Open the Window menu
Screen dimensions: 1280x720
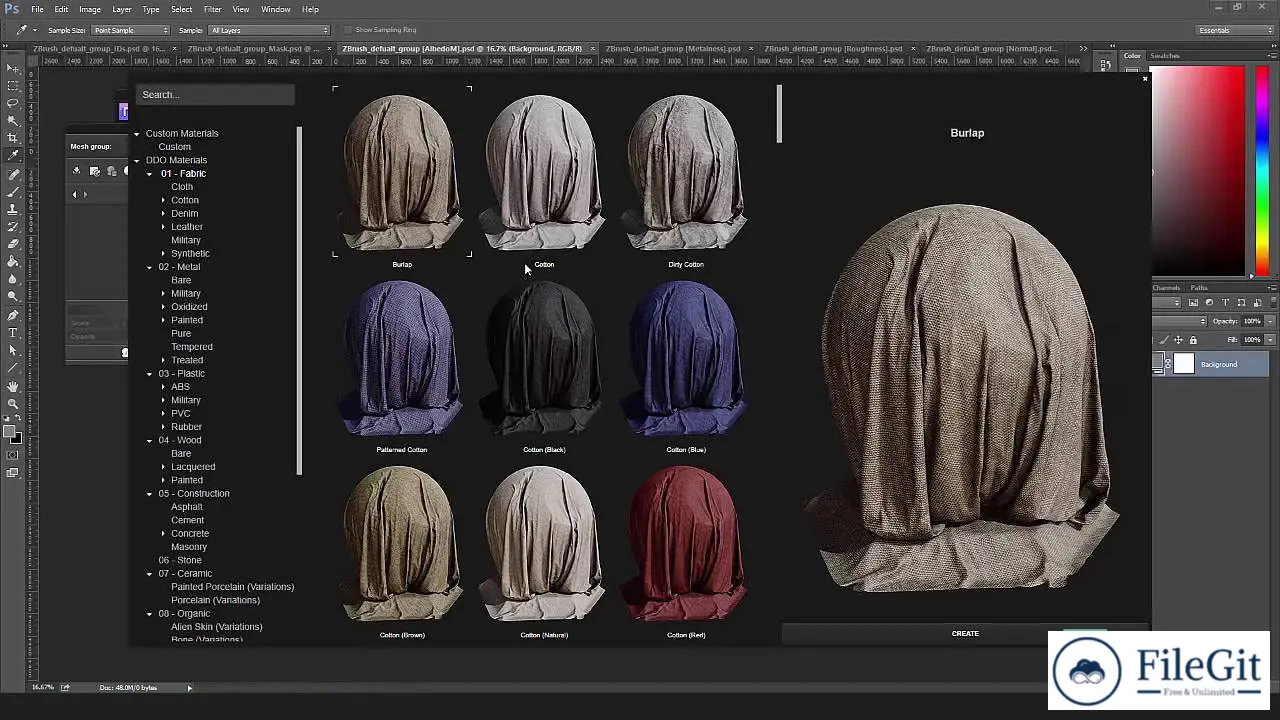[x=276, y=9]
